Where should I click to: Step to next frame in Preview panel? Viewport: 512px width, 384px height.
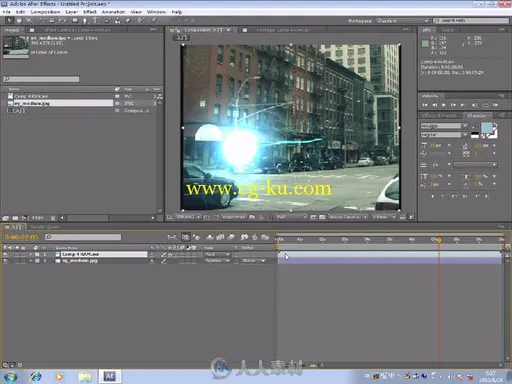coord(453,105)
